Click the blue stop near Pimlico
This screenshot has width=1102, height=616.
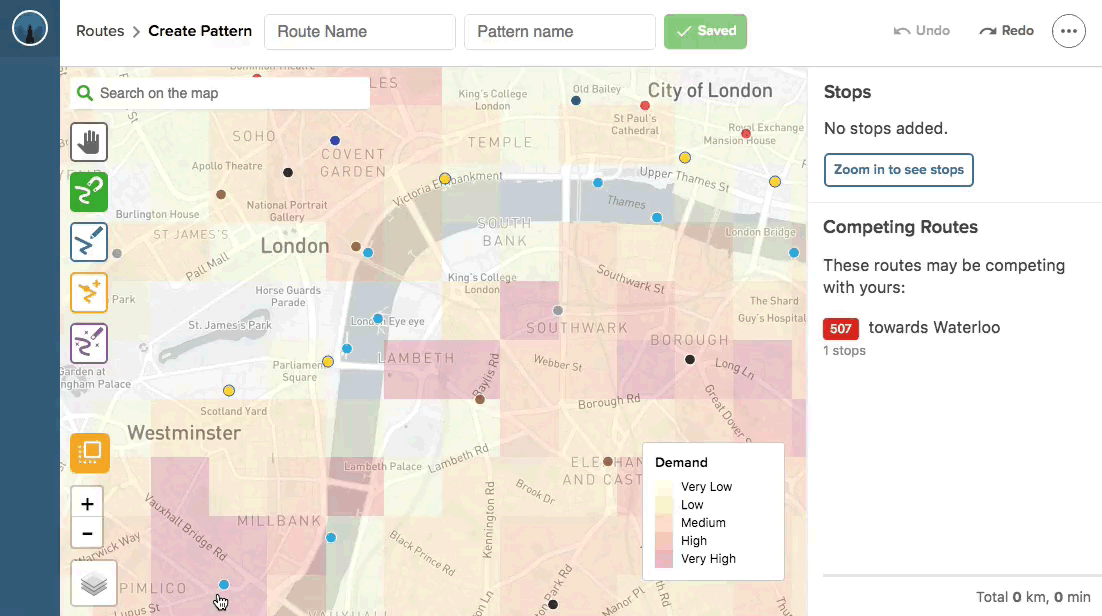click(x=223, y=584)
